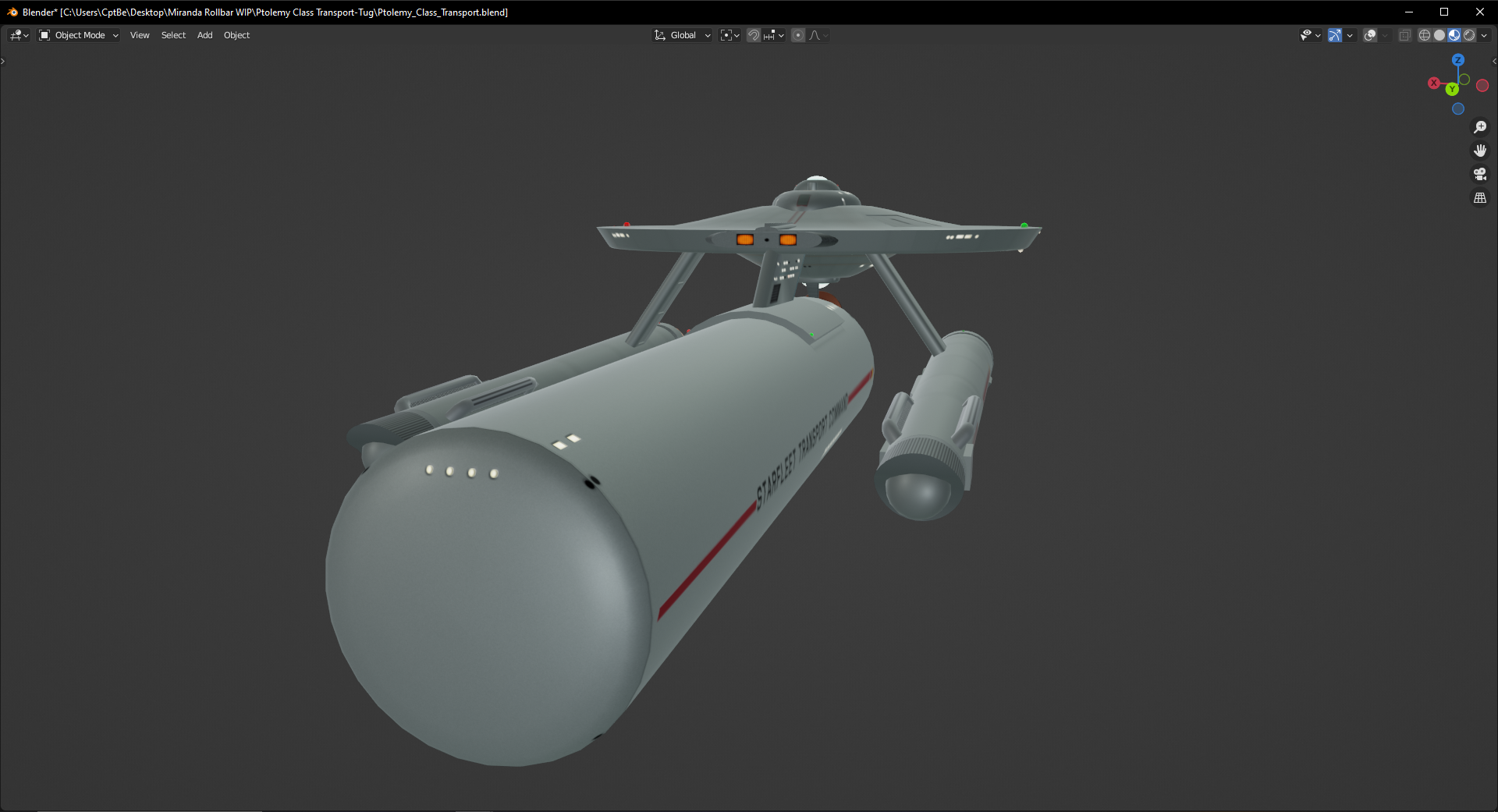
Task: Open the View menu
Action: pyautogui.click(x=140, y=35)
